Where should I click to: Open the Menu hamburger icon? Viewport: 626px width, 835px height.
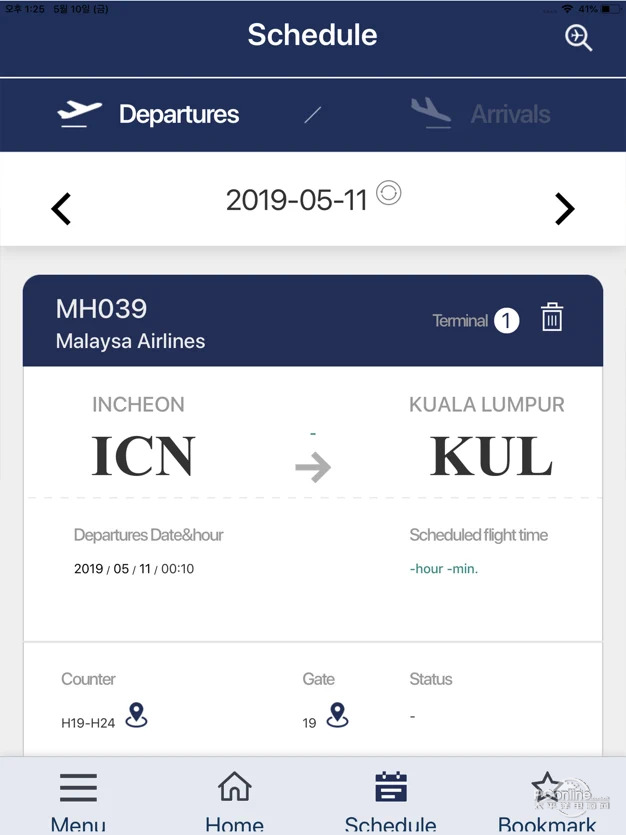(78, 787)
